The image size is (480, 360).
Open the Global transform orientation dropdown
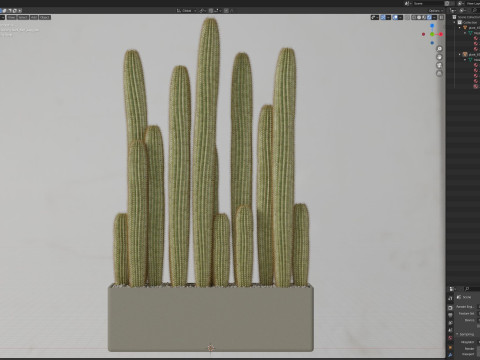[x=186, y=11]
